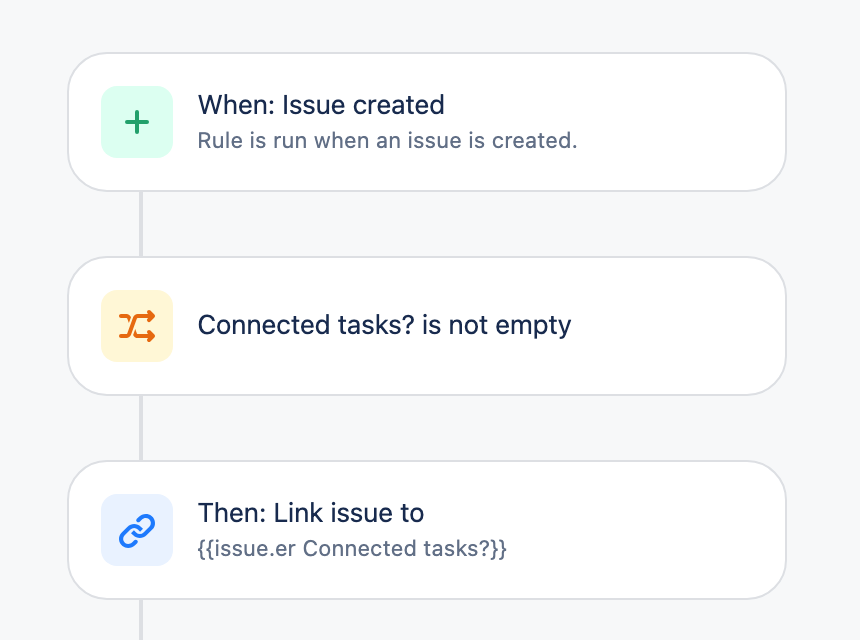This screenshot has width=860, height=640.
Task: Open the 'When: Issue created' trigger title
Action: (x=321, y=105)
